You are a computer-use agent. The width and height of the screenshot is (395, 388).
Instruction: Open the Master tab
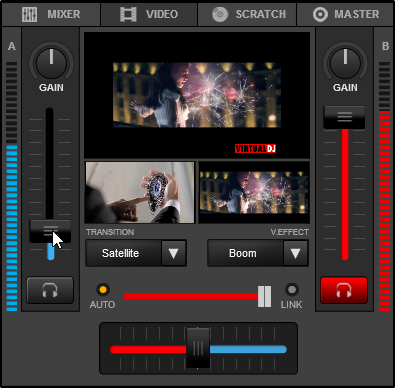pyautogui.click(x=345, y=14)
